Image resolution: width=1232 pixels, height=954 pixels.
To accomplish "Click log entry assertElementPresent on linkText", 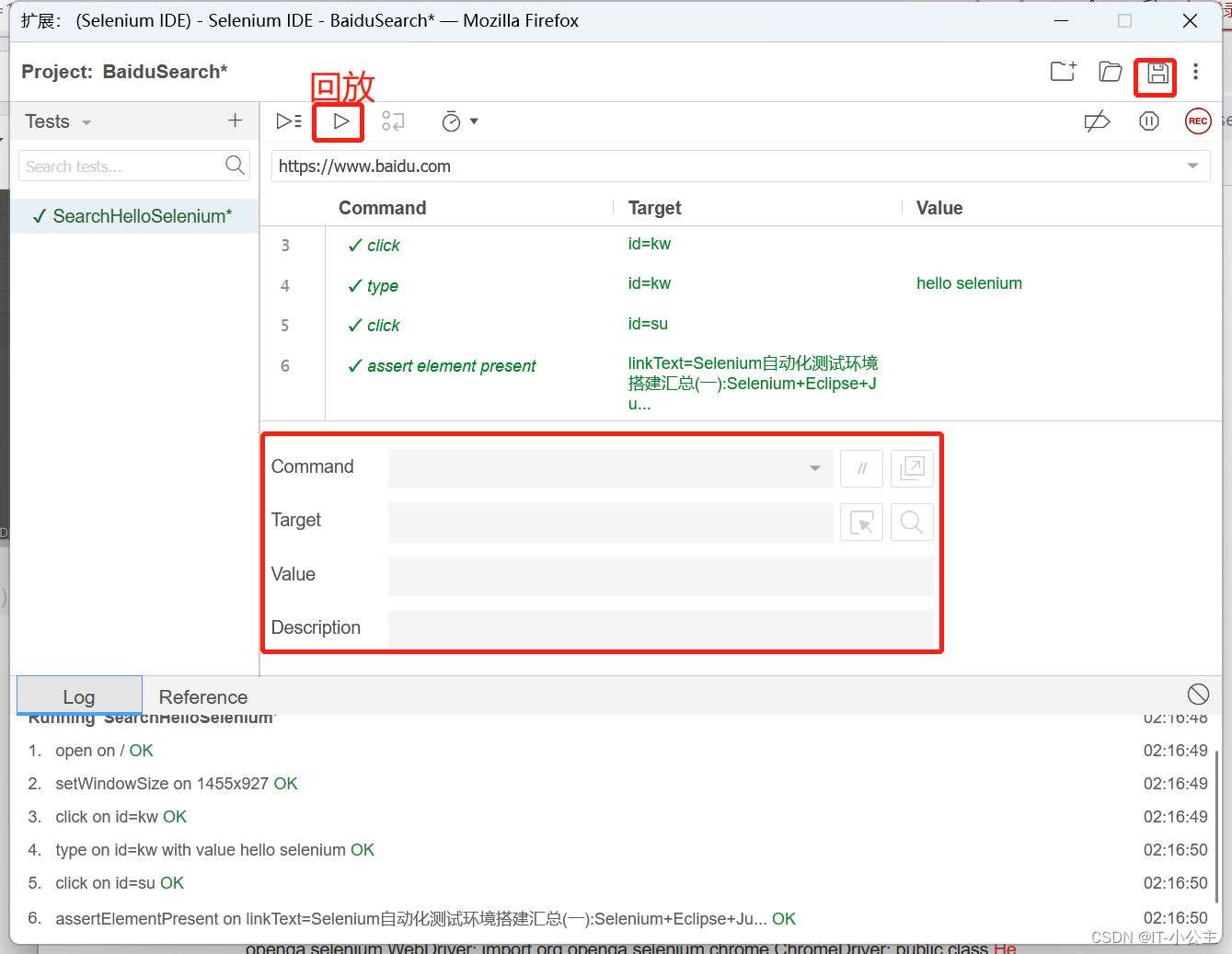I will pyautogui.click(x=425, y=918).
